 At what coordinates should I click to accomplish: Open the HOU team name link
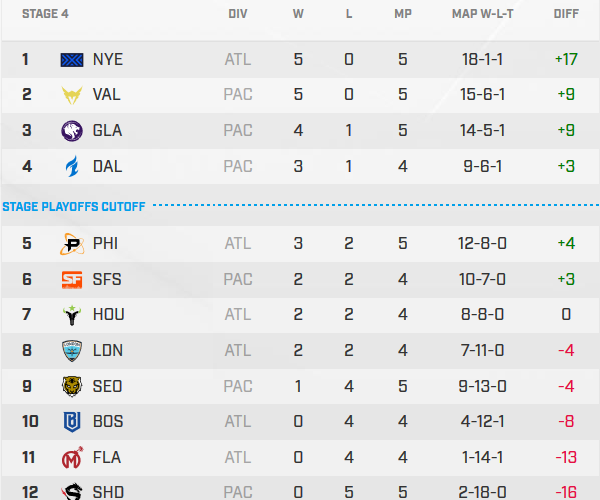tap(108, 314)
